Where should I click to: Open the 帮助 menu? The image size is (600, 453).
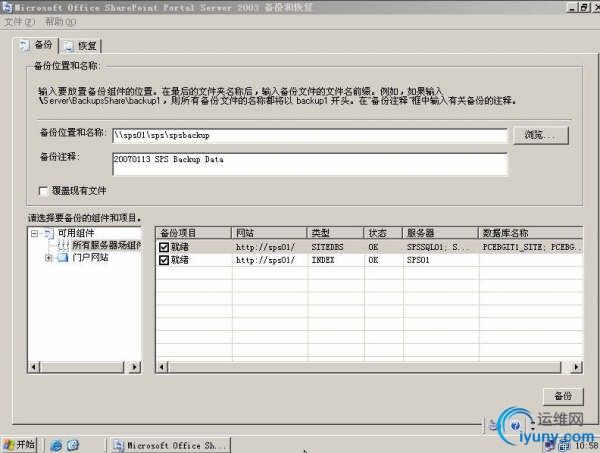[x=60, y=22]
